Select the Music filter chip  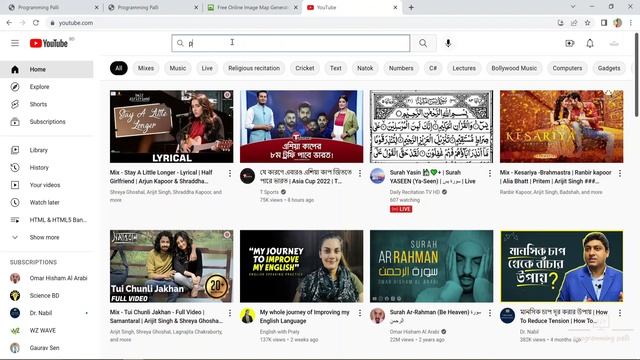(178, 68)
